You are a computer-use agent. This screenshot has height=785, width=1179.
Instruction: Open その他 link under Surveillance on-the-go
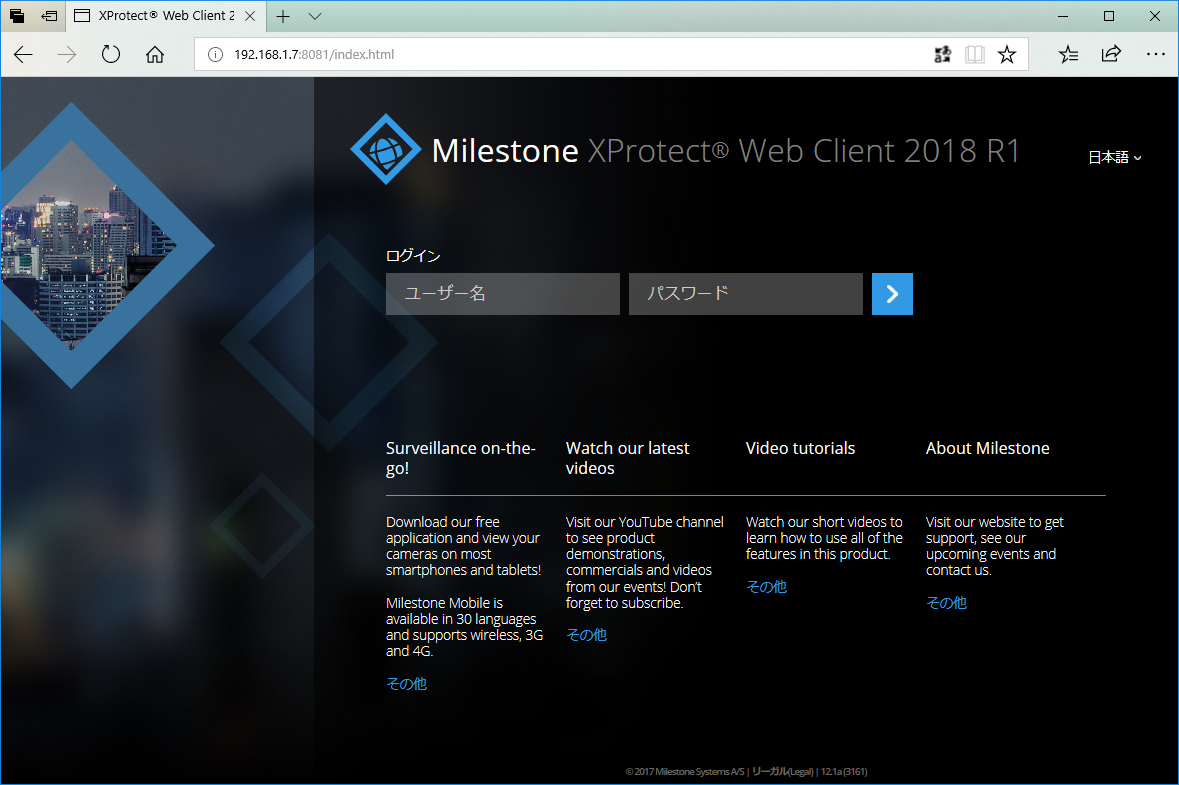tap(406, 683)
